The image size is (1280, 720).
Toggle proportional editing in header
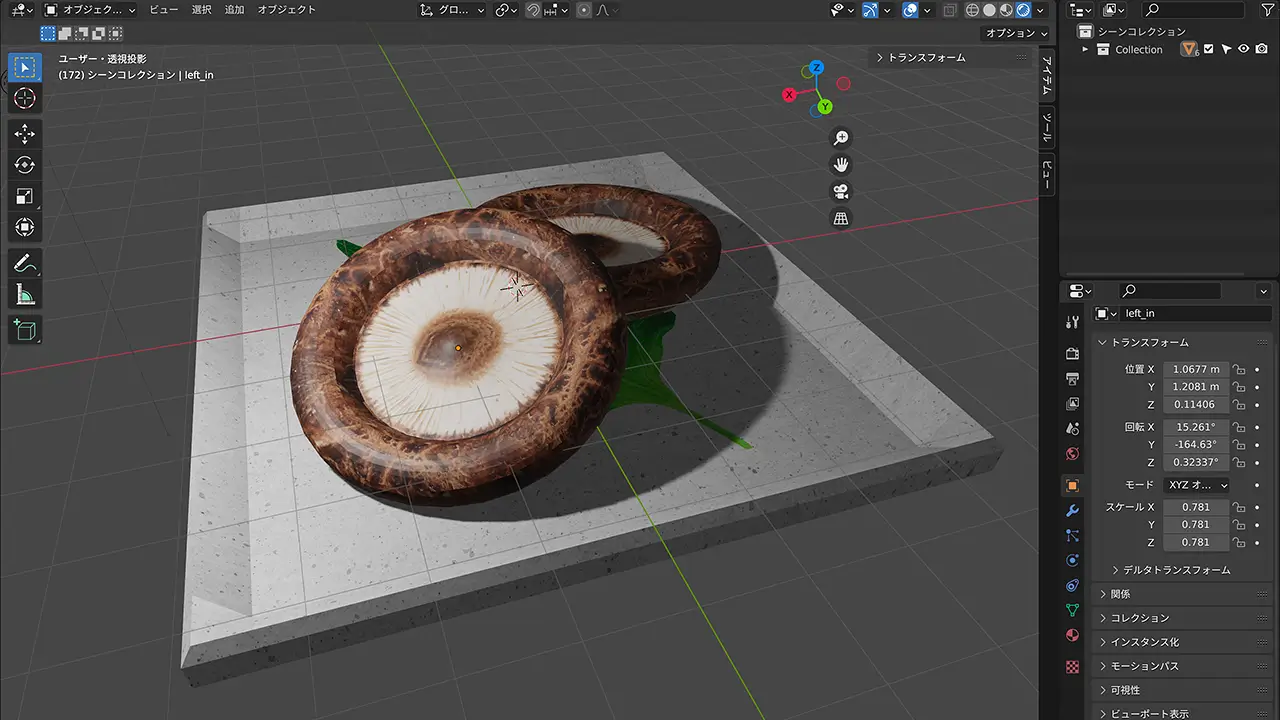pyautogui.click(x=584, y=10)
